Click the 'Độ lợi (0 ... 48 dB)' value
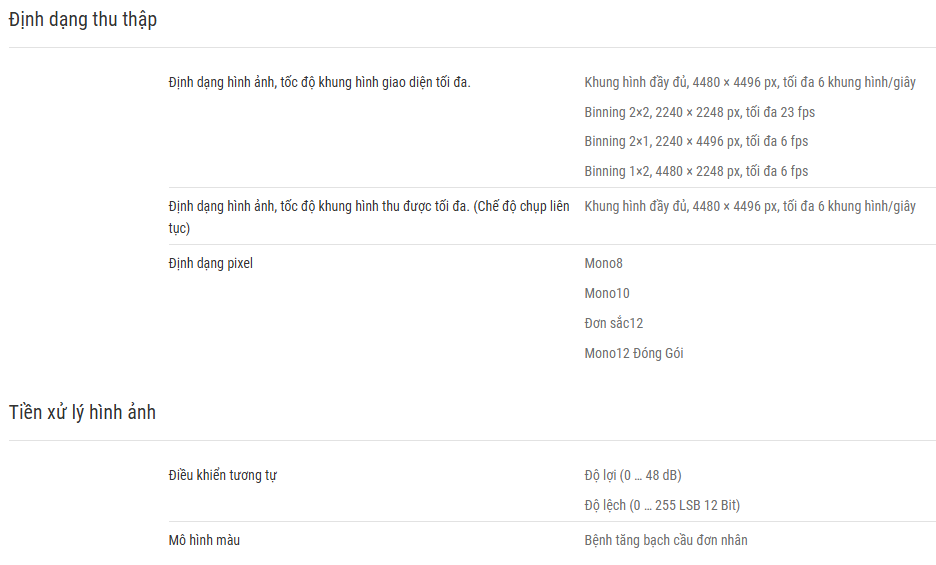936x565 pixels. coord(633,475)
